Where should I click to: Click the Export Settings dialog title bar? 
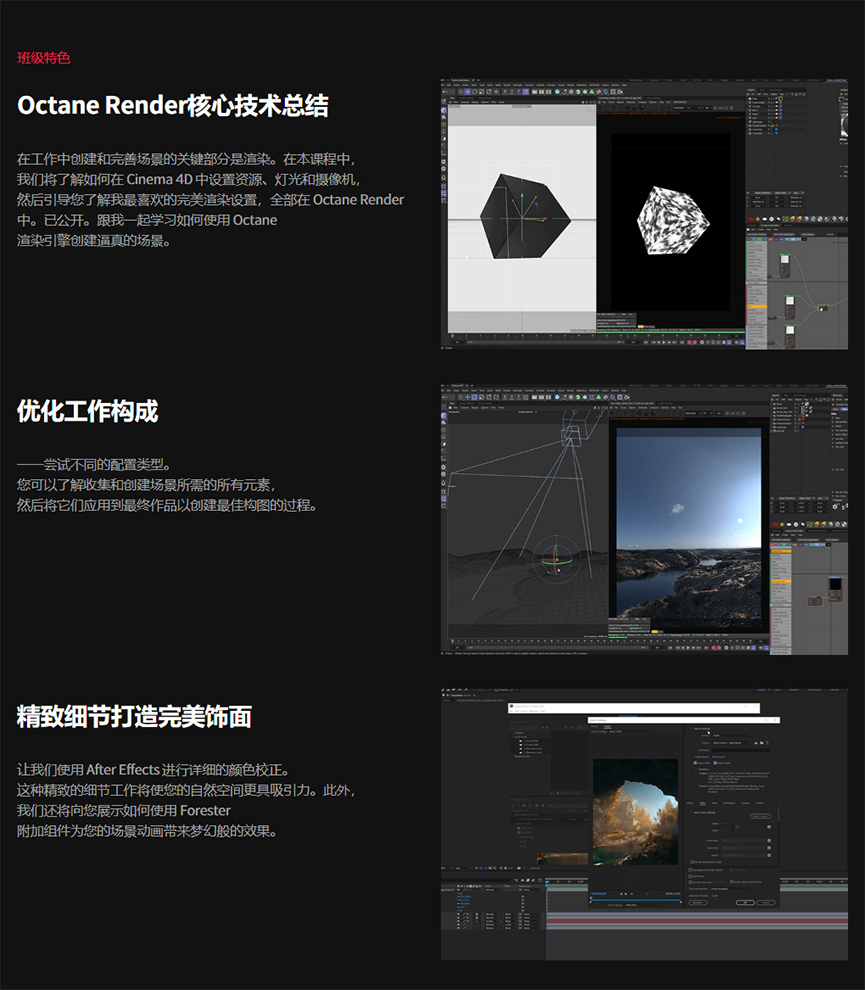point(684,720)
